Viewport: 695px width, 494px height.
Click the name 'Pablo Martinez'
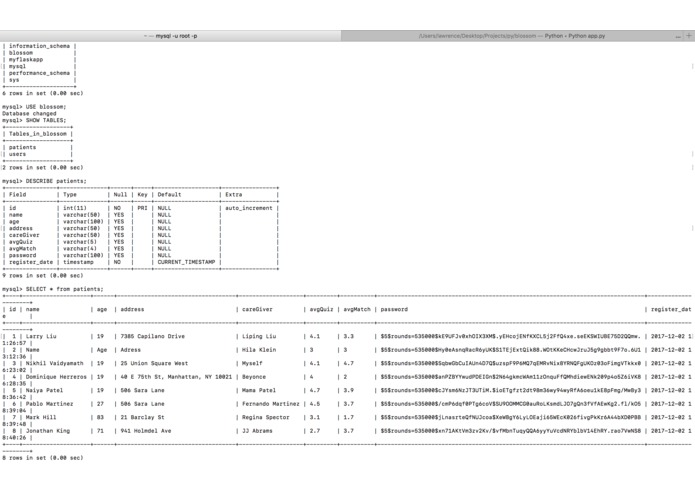pos(50,404)
